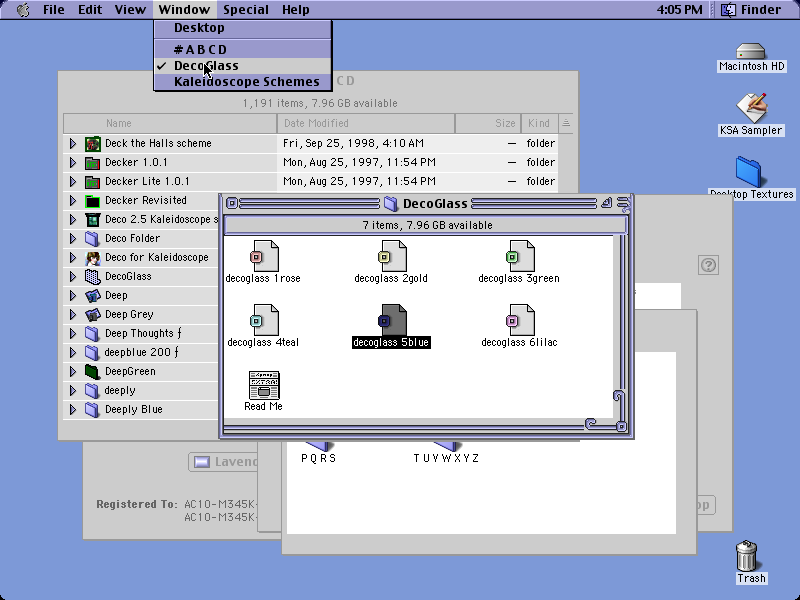Select the Read Me document icon

264,385
